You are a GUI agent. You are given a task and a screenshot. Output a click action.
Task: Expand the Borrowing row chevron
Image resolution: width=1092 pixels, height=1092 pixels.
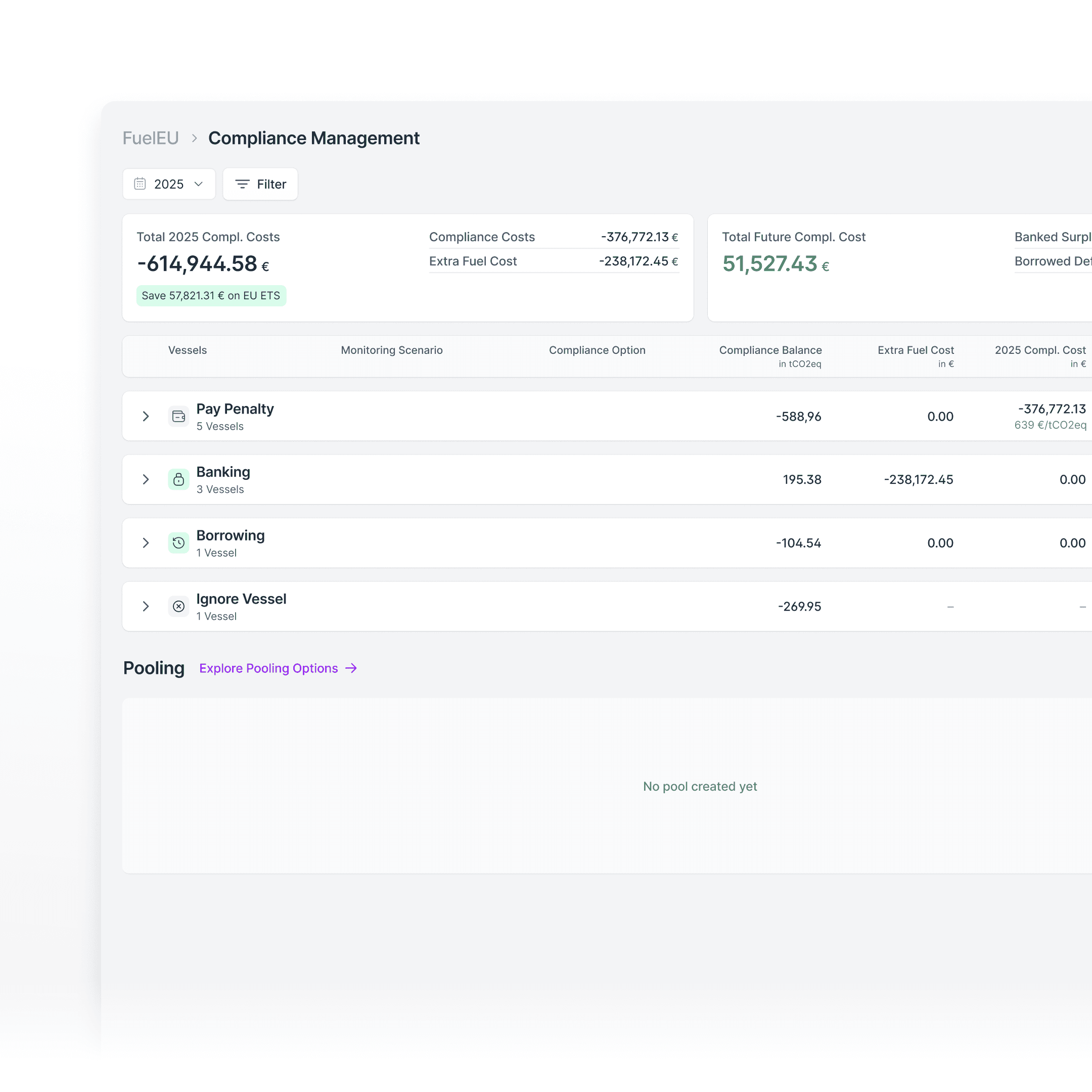click(x=146, y=542)
